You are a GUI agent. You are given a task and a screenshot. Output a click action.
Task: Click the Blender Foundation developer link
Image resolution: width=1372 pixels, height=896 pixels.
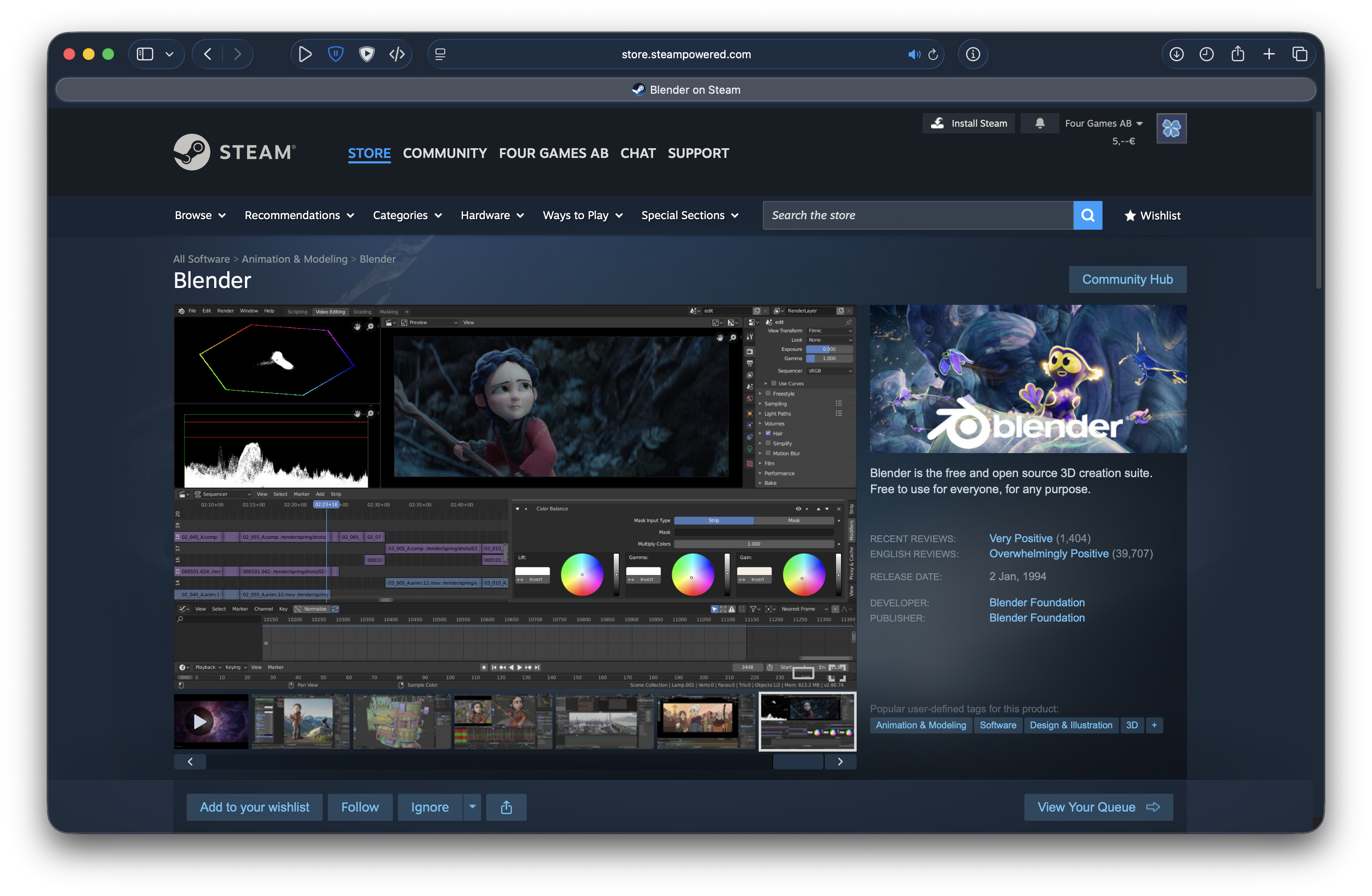[1037, 603]
